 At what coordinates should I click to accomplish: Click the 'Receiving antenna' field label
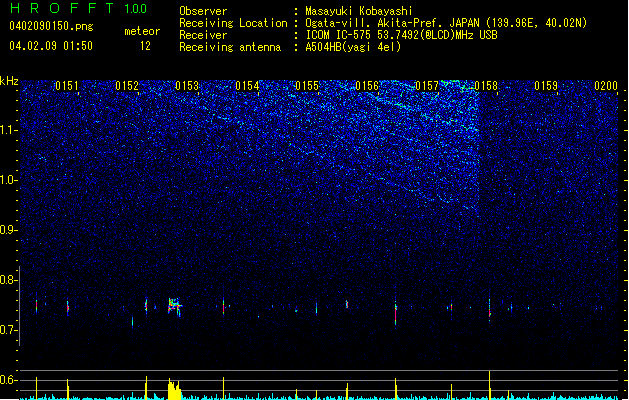point(230,47)
